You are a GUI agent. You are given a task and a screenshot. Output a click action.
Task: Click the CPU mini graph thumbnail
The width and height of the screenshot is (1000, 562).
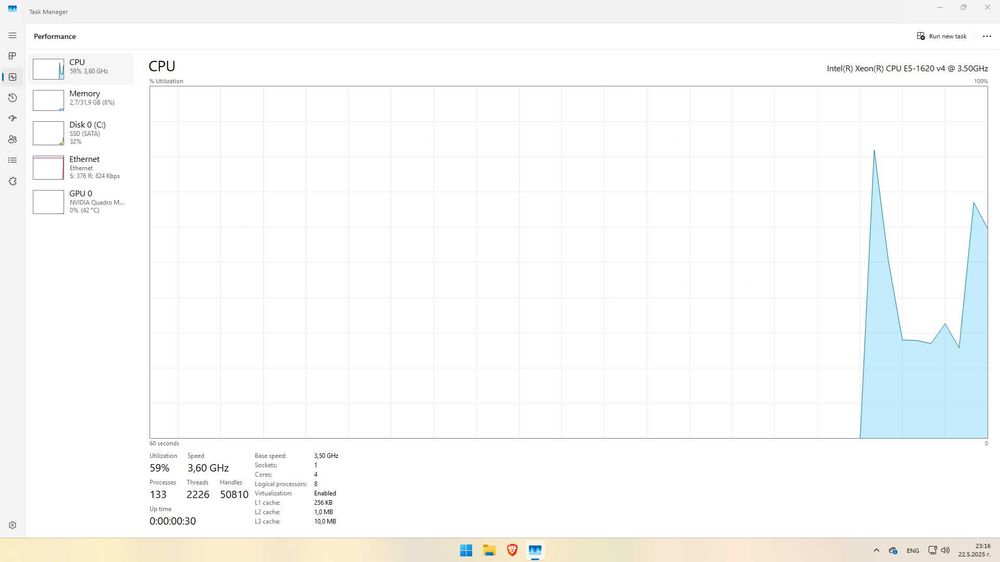48,69
